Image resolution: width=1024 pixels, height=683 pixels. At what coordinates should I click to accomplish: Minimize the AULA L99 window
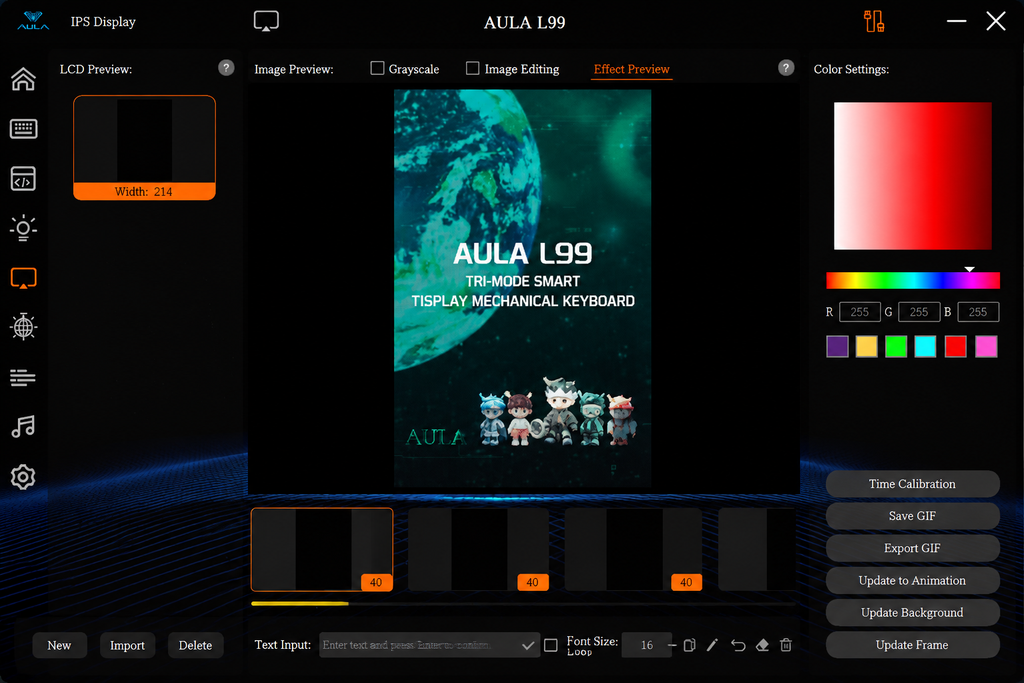pos(957,21)
